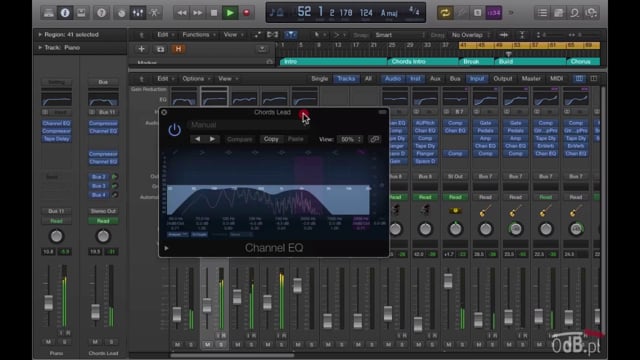Toggle the Master channel filter button
The width and height of the screenshot is (640, 360).
[531, 78]
